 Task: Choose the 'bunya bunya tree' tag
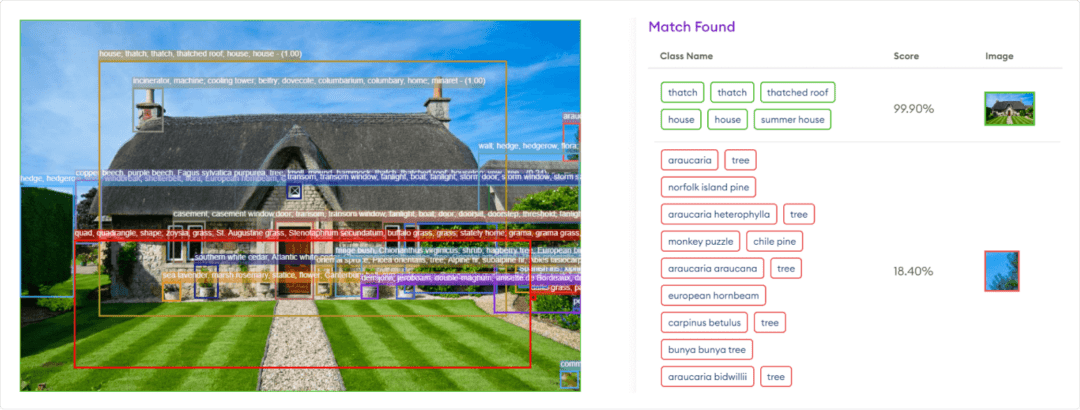[706, 349]
